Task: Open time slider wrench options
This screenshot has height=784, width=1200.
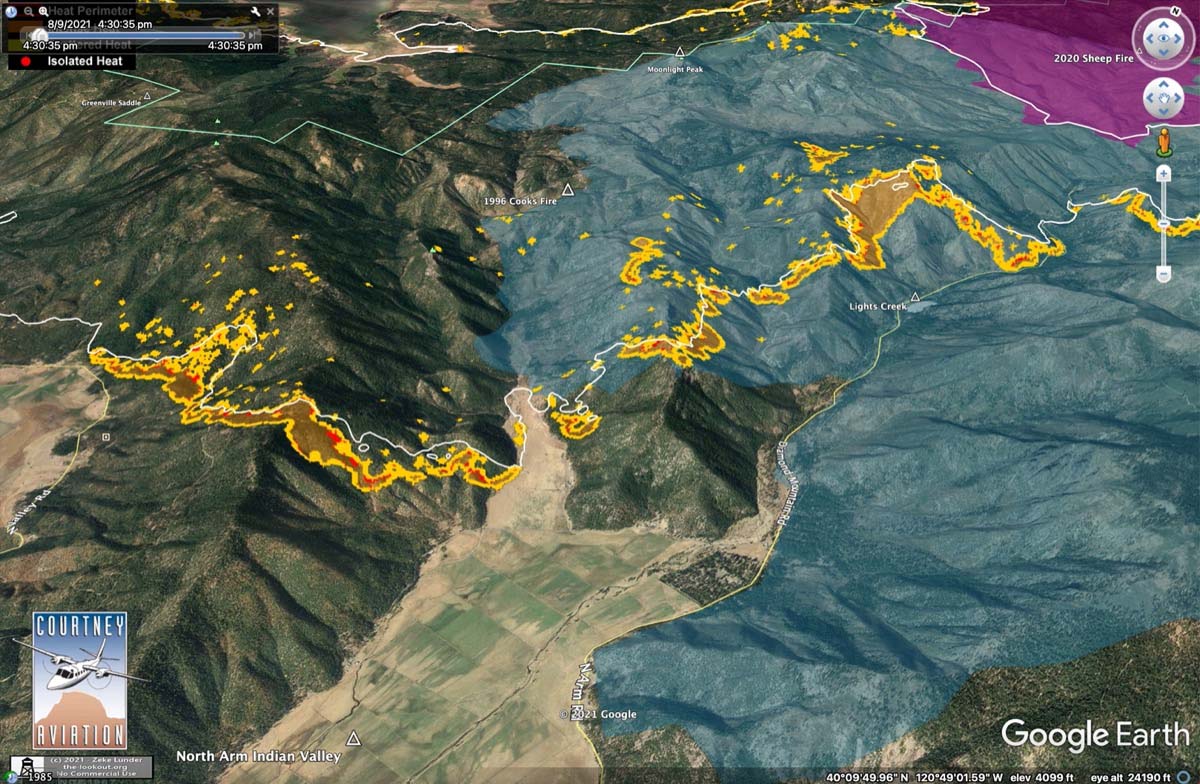Action: click(x=255, y=11)
